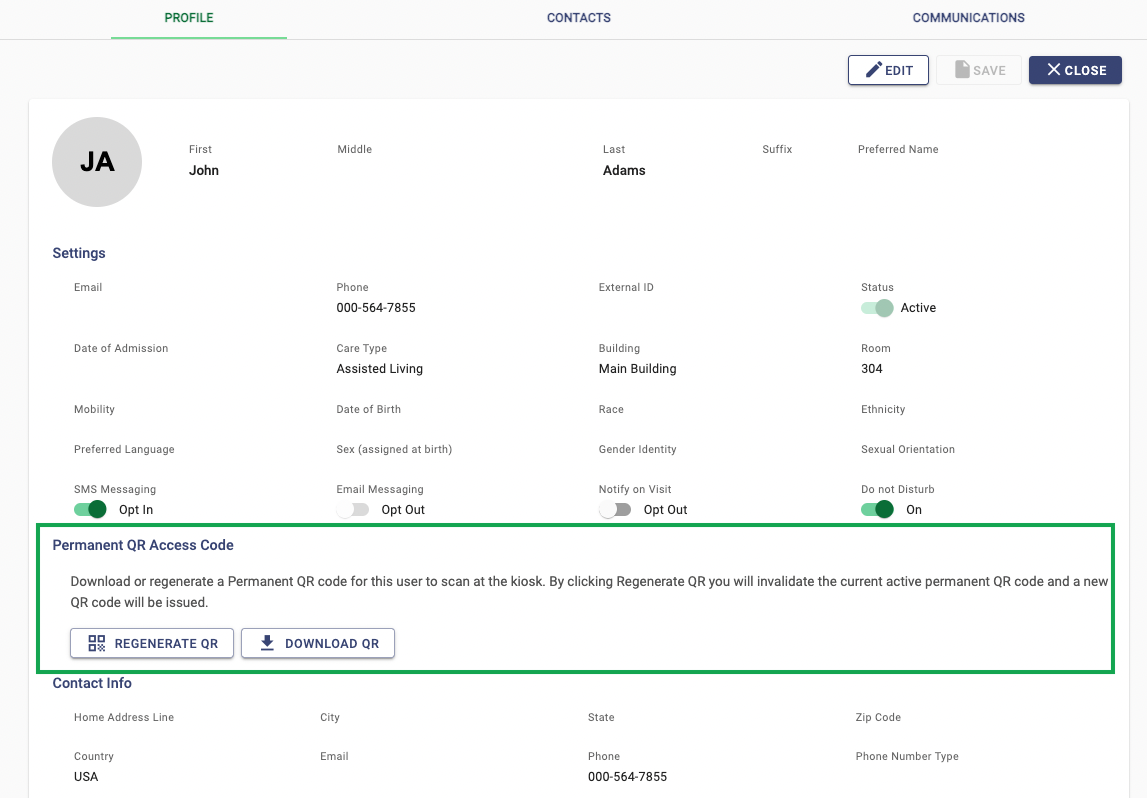
Task: Open the Care Type field showing Assisted Living
Action: (x=379, y=369)
